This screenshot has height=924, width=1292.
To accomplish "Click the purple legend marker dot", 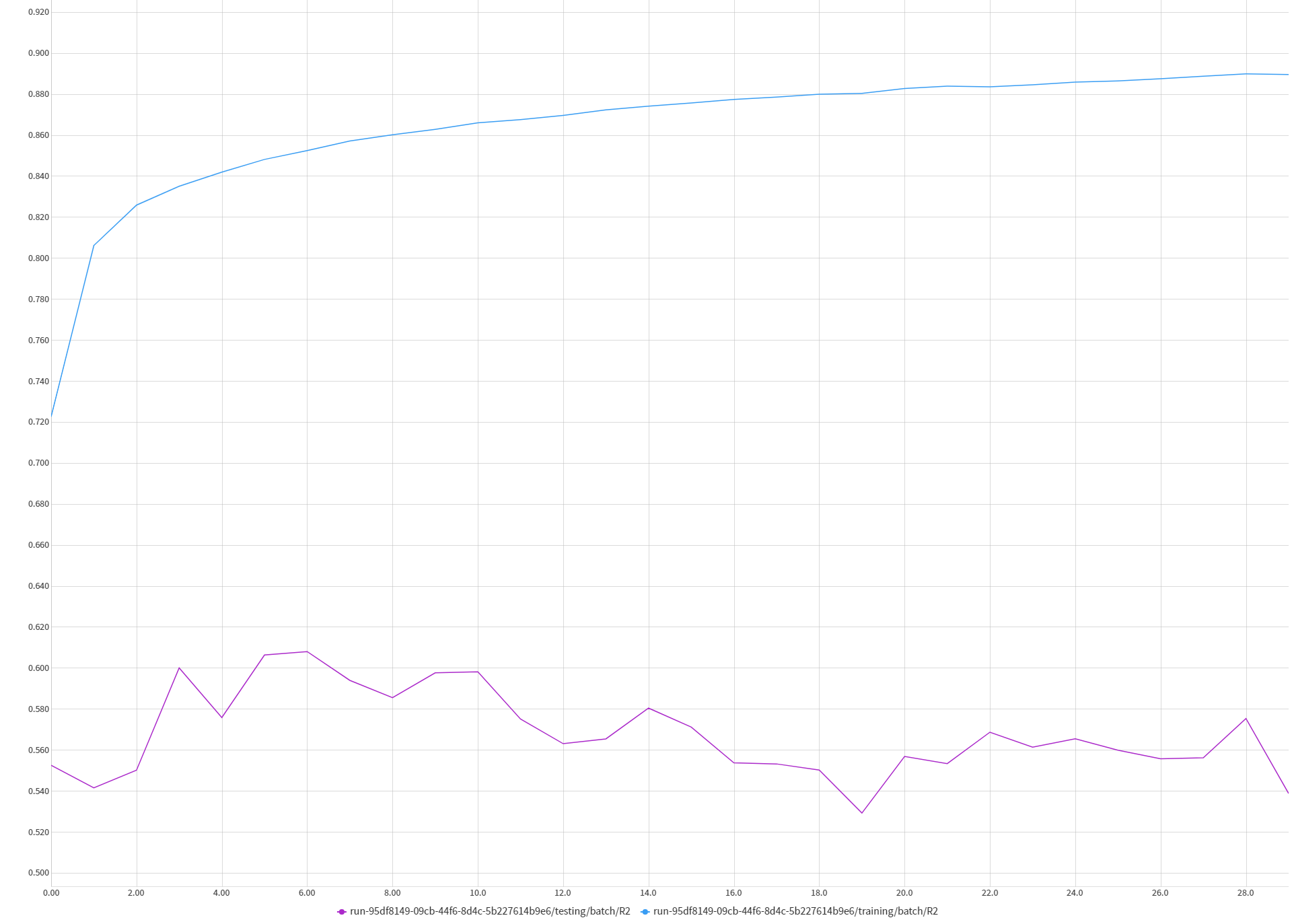I will pos(342,912).
